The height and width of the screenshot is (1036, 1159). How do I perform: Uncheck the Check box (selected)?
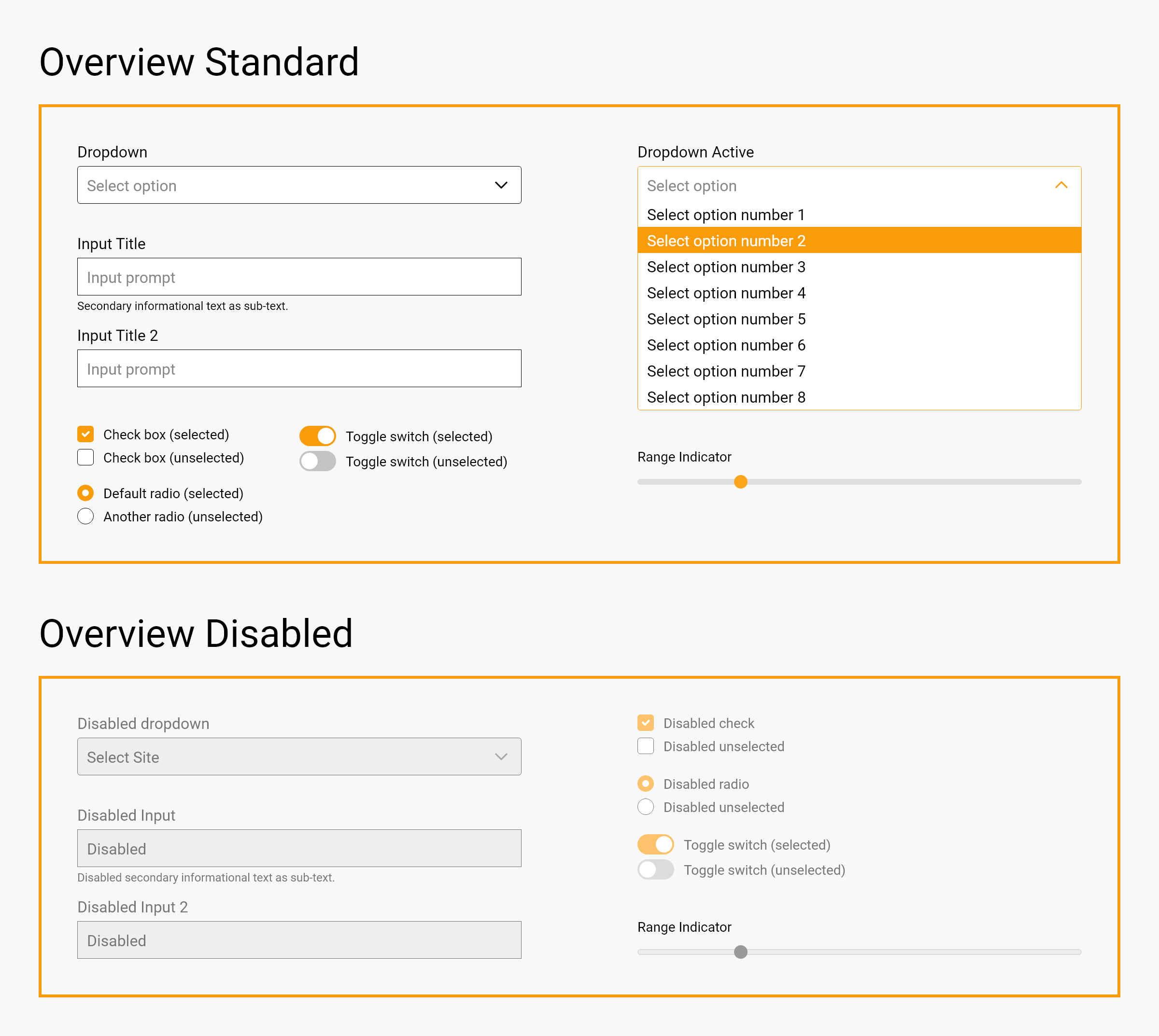click(85, 434)
